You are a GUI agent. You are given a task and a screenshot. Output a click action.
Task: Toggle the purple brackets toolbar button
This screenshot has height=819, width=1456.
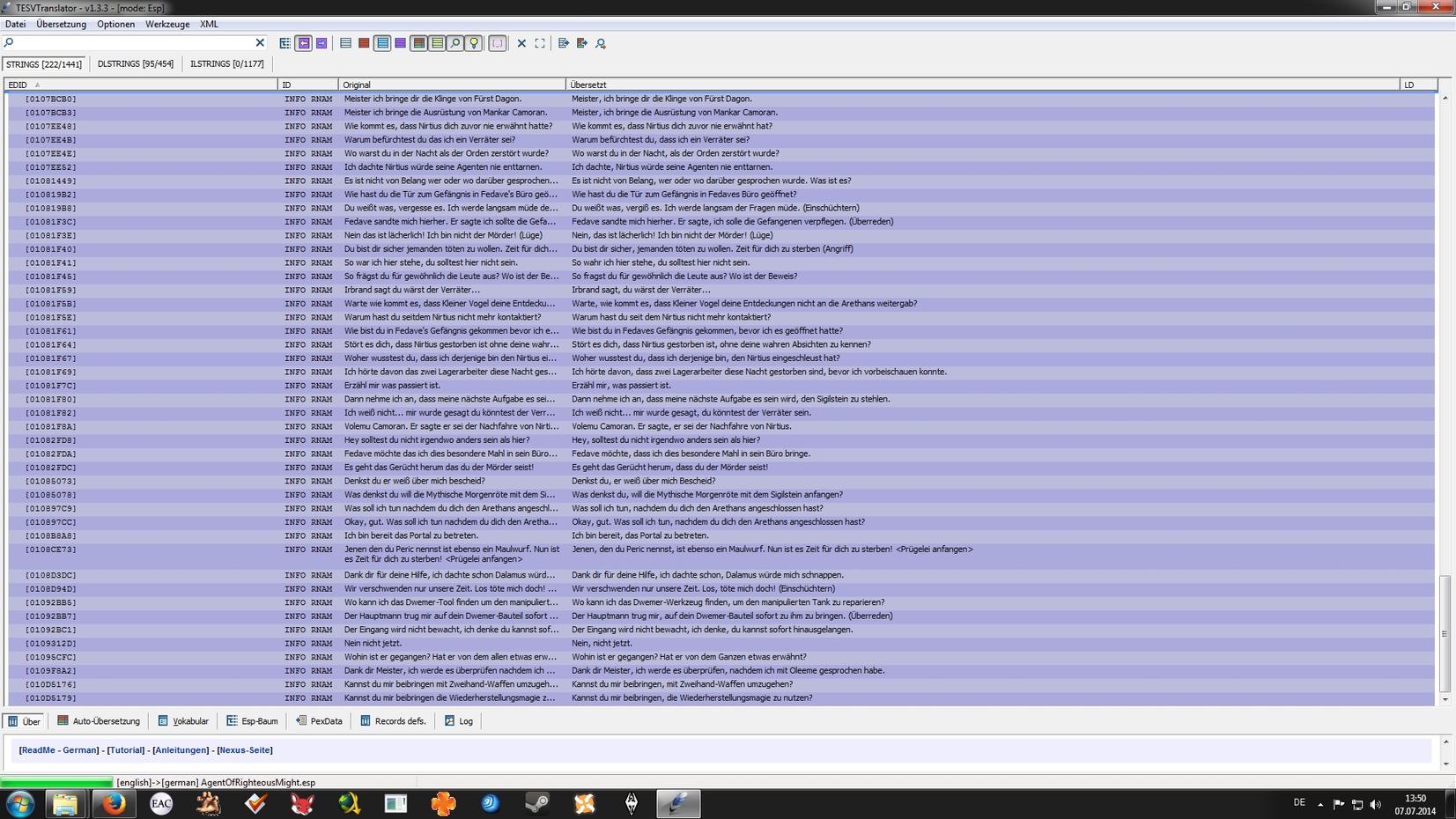[498, 43]
